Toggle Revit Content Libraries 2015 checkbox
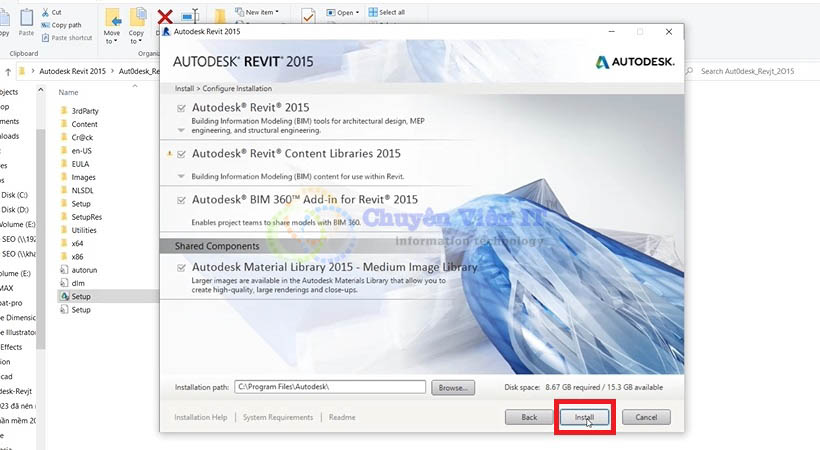Viewport: 820px width, 450px height. coord(181,154)
